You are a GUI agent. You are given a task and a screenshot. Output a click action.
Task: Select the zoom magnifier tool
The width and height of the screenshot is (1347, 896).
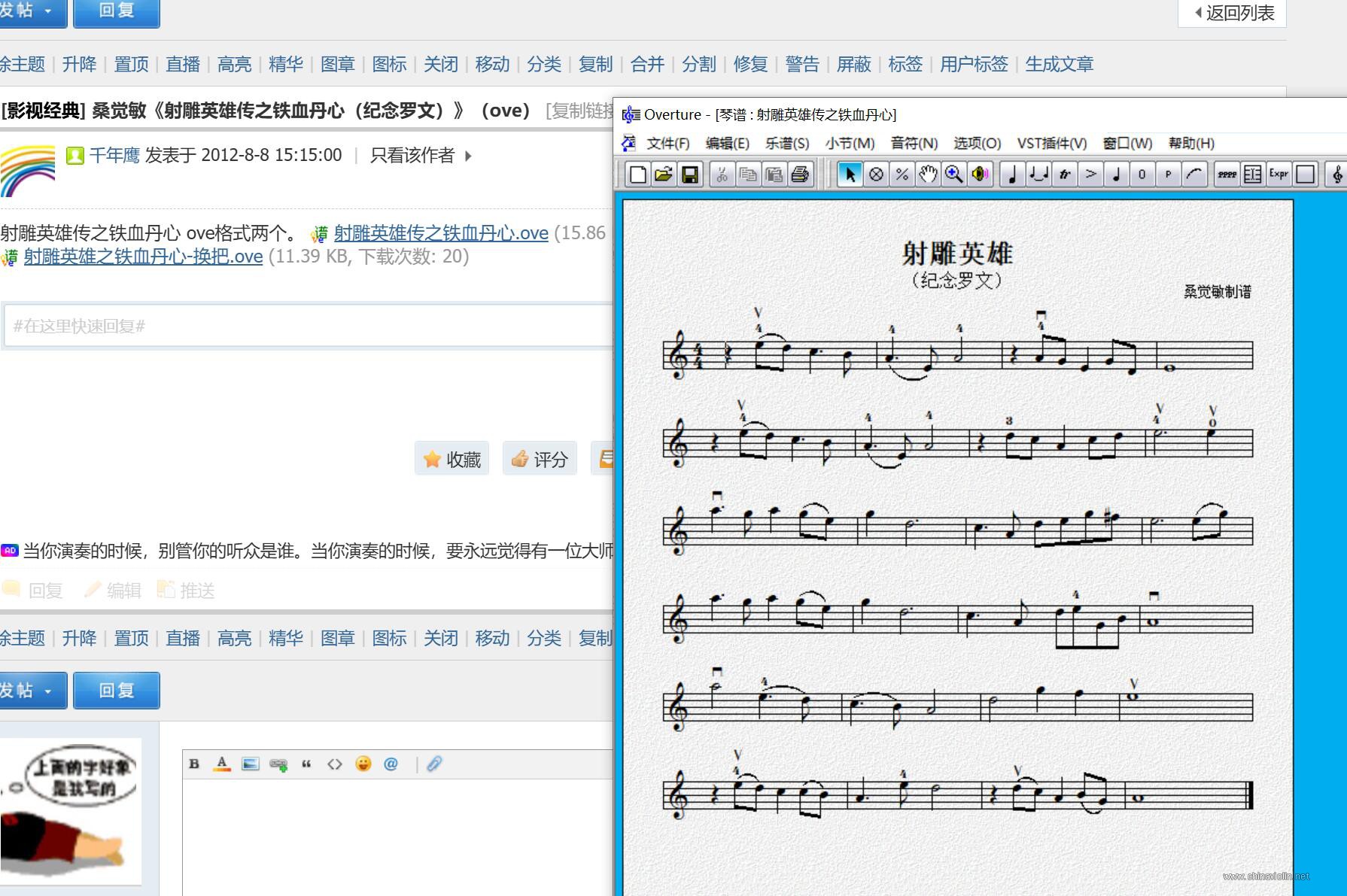point(953,175)
